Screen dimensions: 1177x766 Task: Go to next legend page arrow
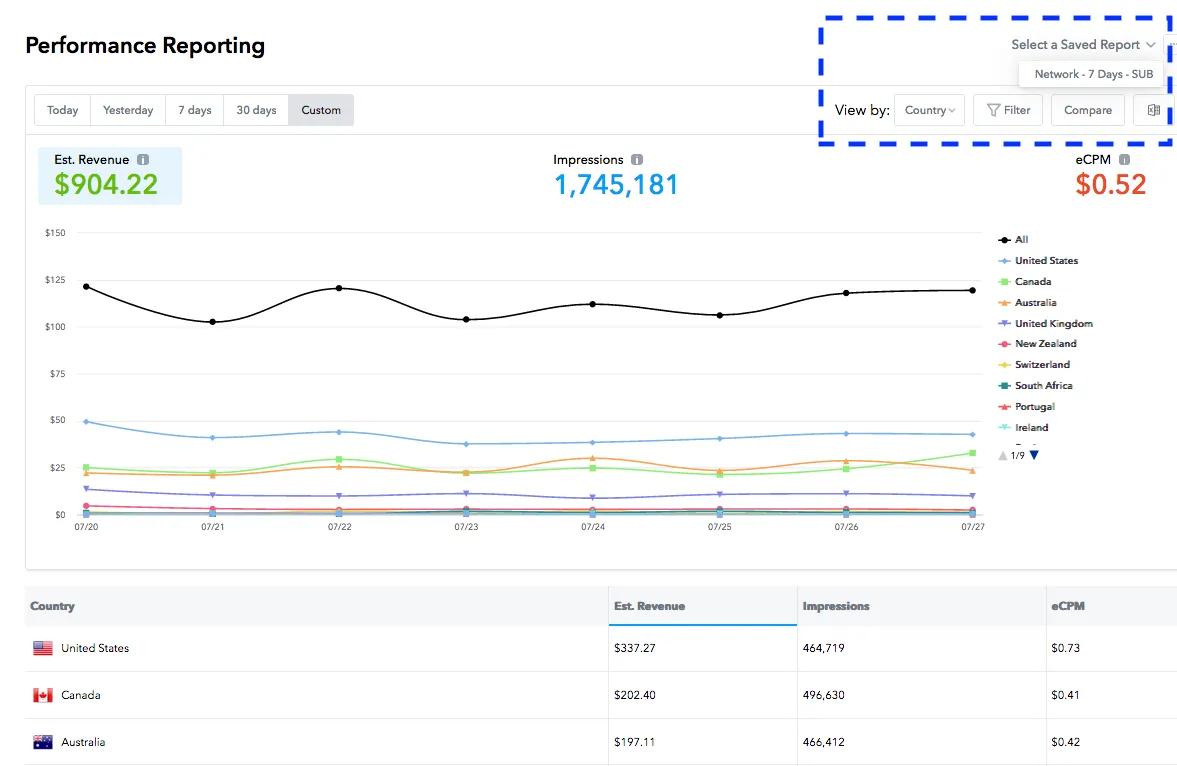coord(1034,455)
